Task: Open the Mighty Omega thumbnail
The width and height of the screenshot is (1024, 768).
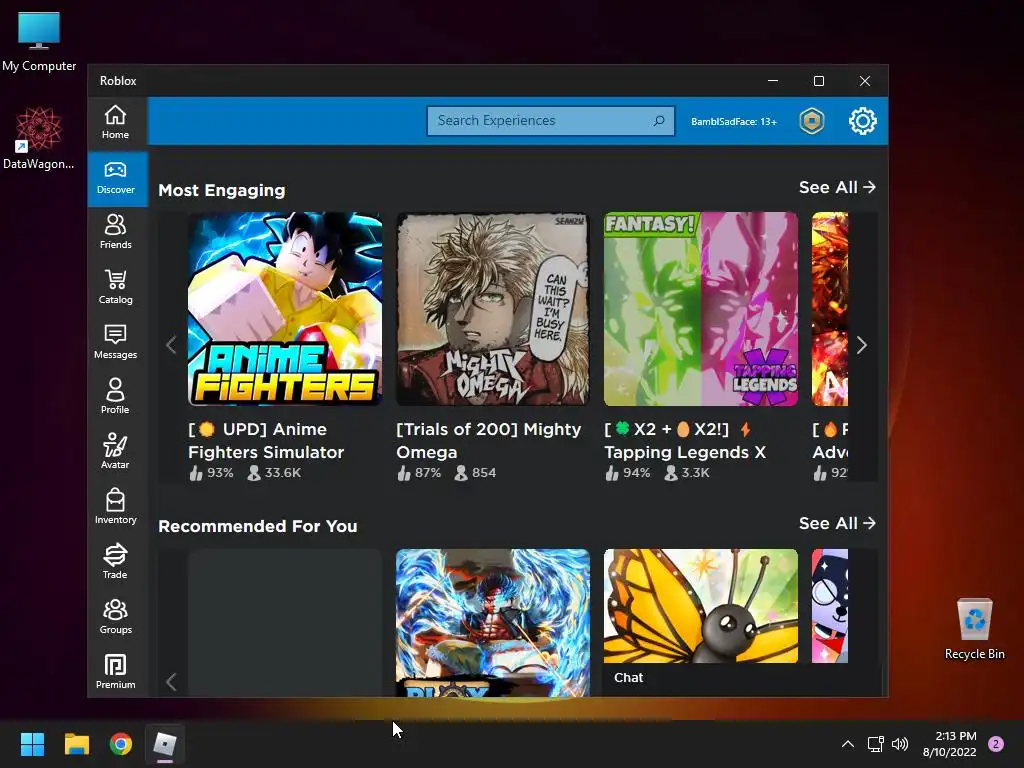Action: click(x=493, y=309)
